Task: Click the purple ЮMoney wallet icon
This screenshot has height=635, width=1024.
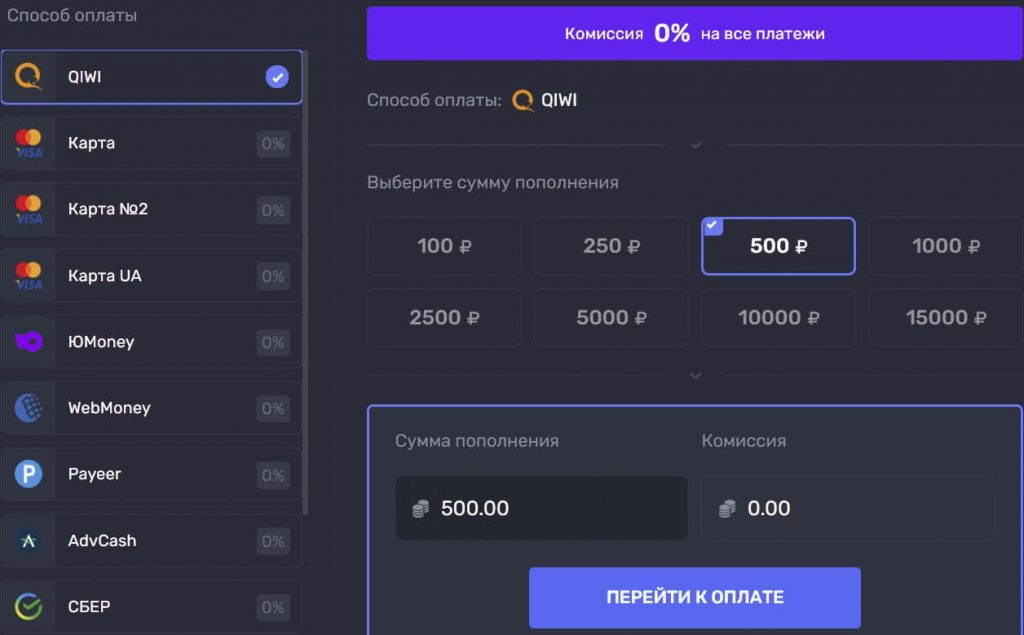Action: pyautogui.click(x=28, y=341)
